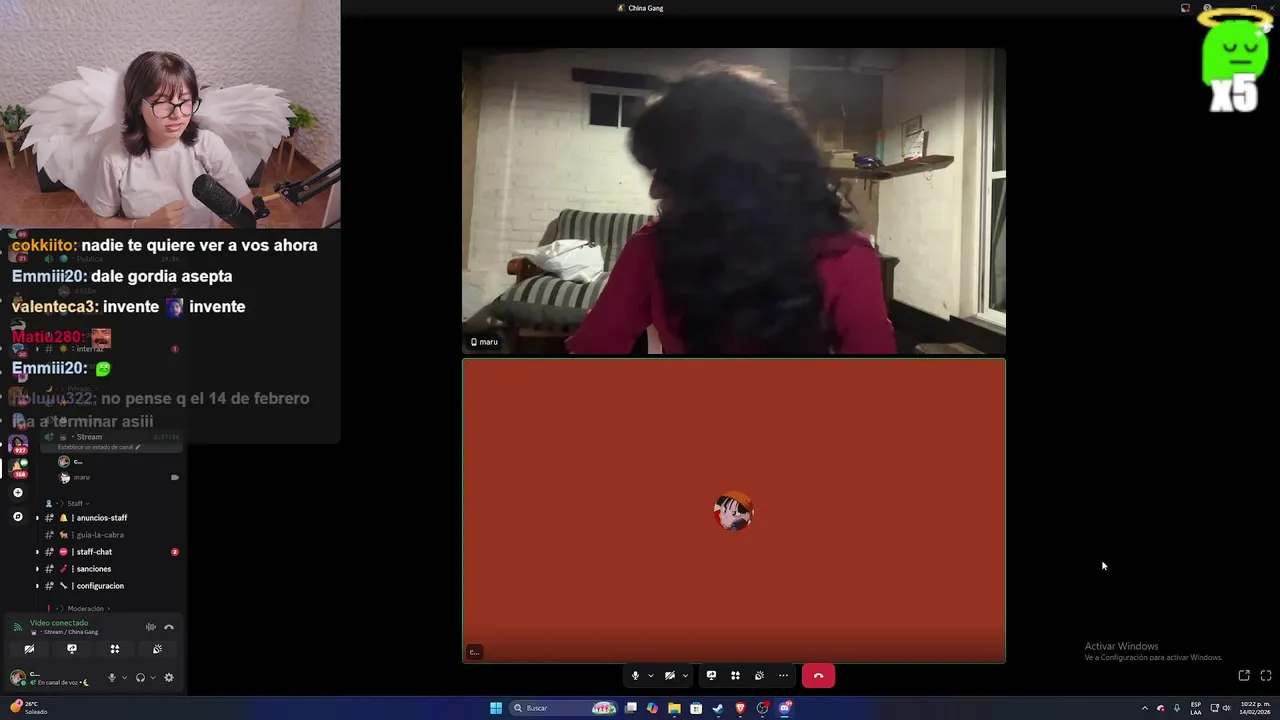1280x720 pixels.
Task: Start an activity from sidebar voice panel
Action: coord(115,649)
